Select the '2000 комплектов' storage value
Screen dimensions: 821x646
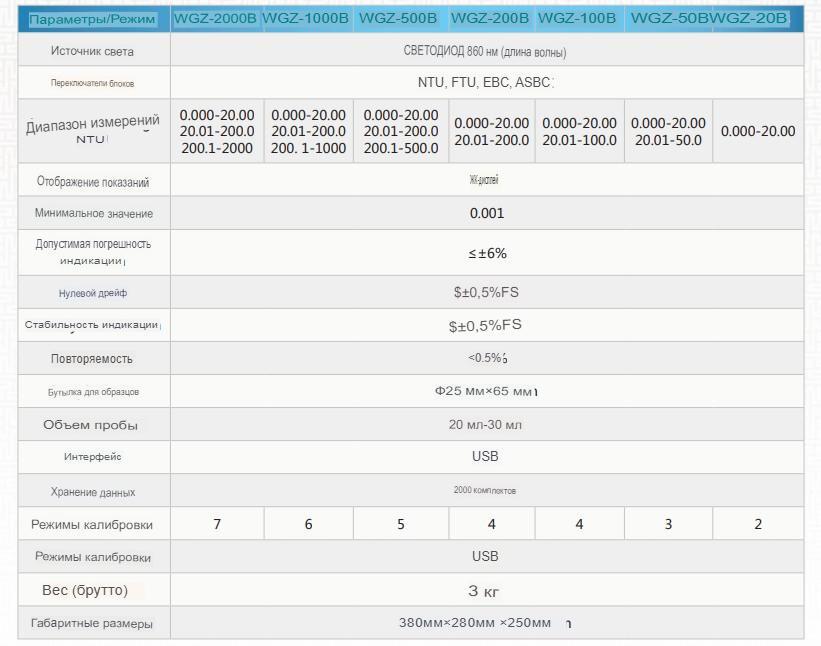pyautogui.click(x=485, y=491)
